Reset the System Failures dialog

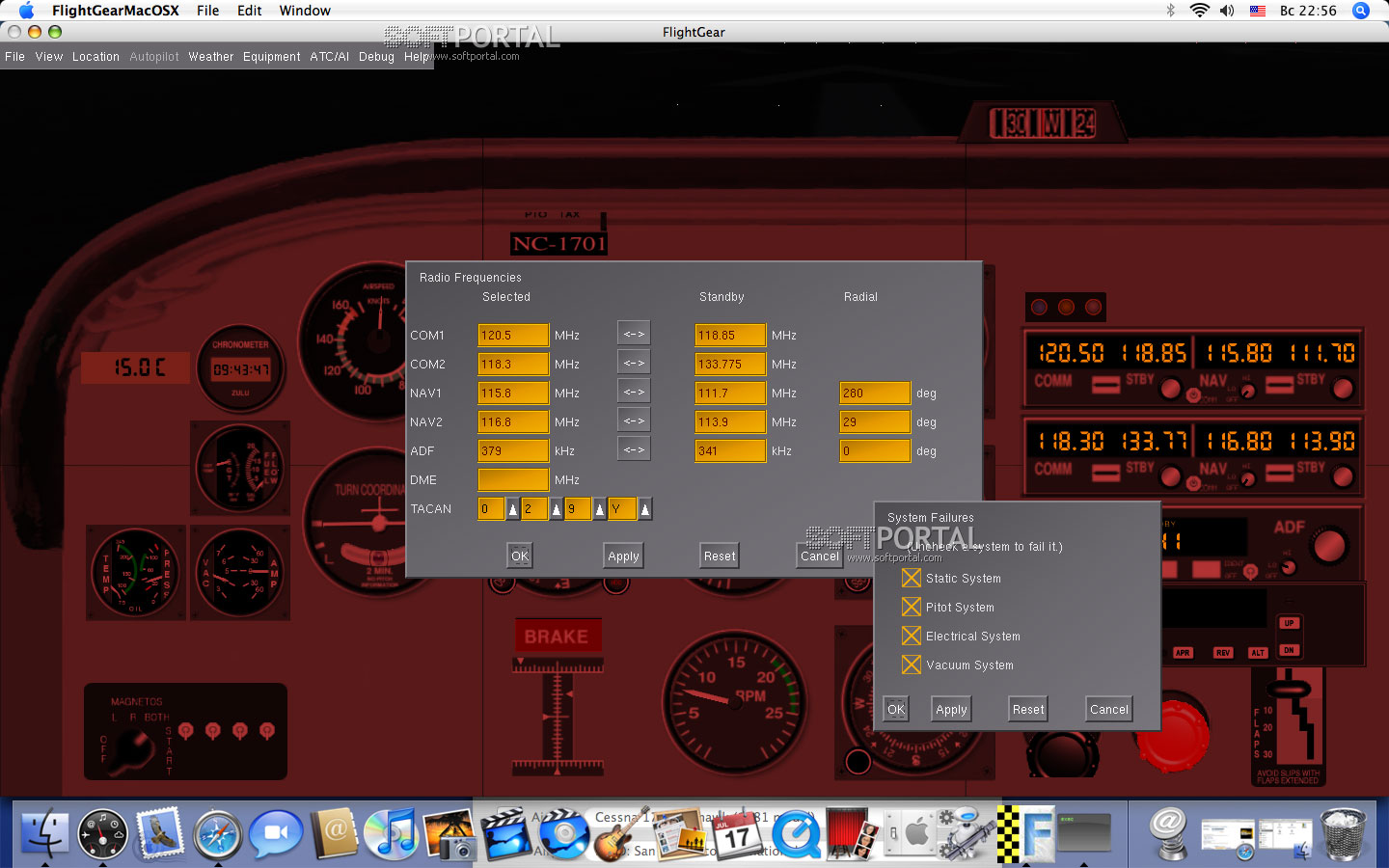click(1028, 709)
